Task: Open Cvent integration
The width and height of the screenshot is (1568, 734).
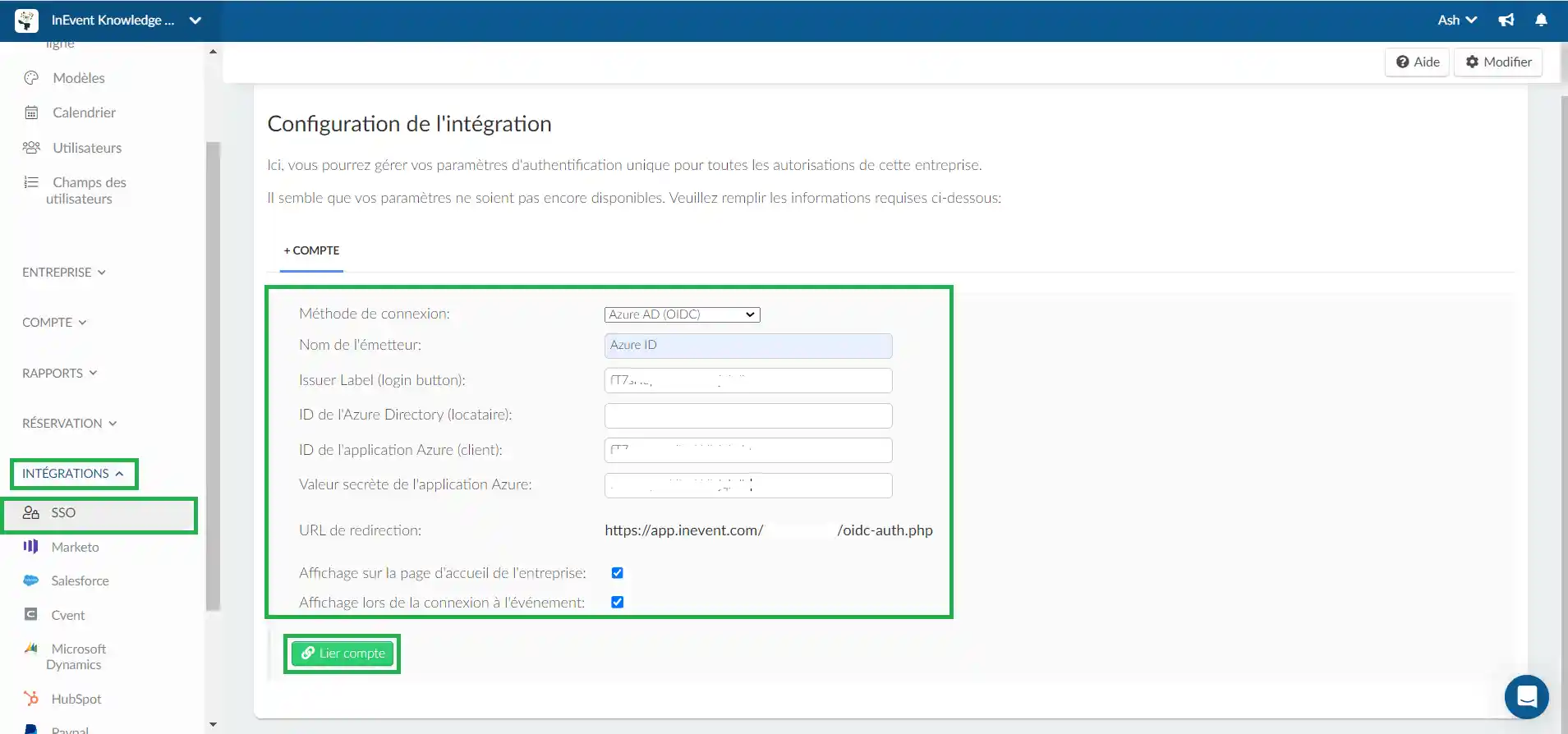Action: click(68, 615)
